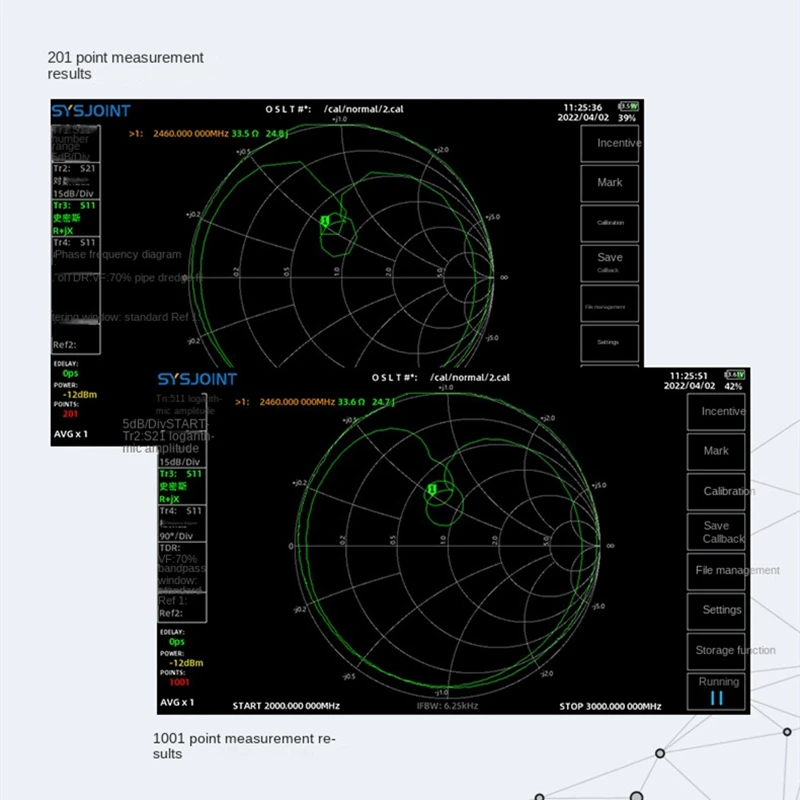Viewport: 800px width, 800px height.
Task: Click the SYSJOINT logo on the upper screen
Action: tap(91, 111)
